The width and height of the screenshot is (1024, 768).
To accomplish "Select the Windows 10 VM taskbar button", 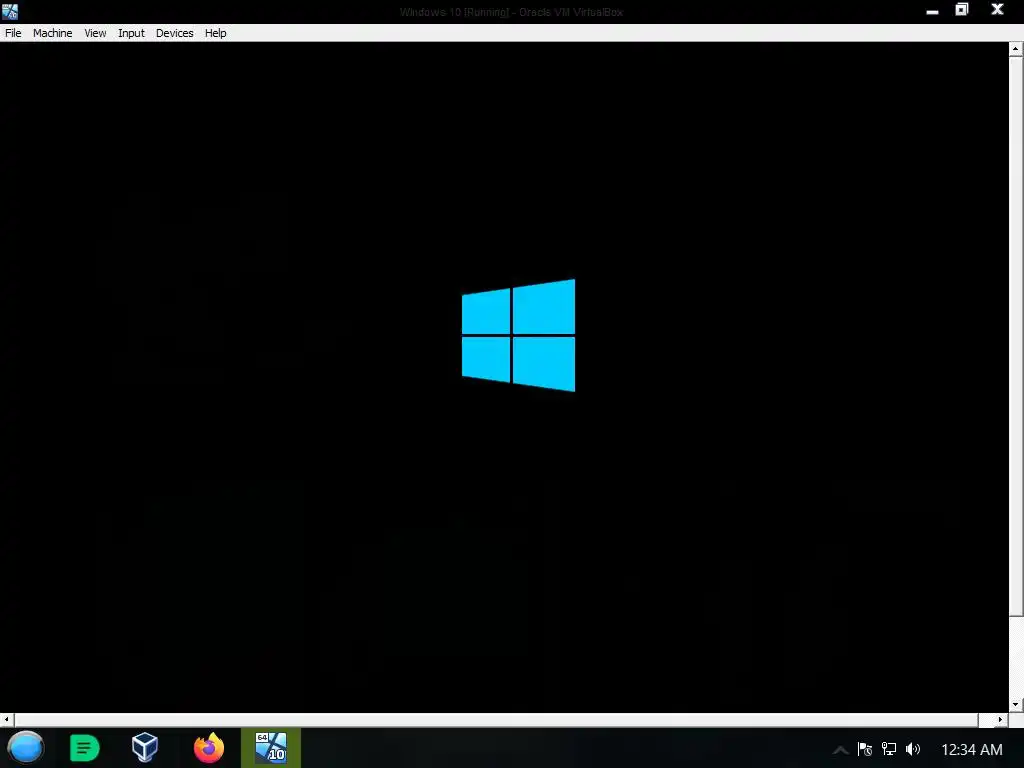I will point(271,748).
